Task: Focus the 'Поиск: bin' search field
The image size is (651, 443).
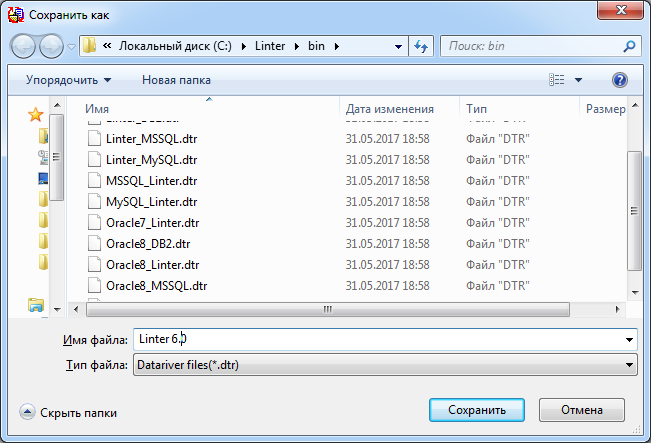Action: [x=531, y=46]
